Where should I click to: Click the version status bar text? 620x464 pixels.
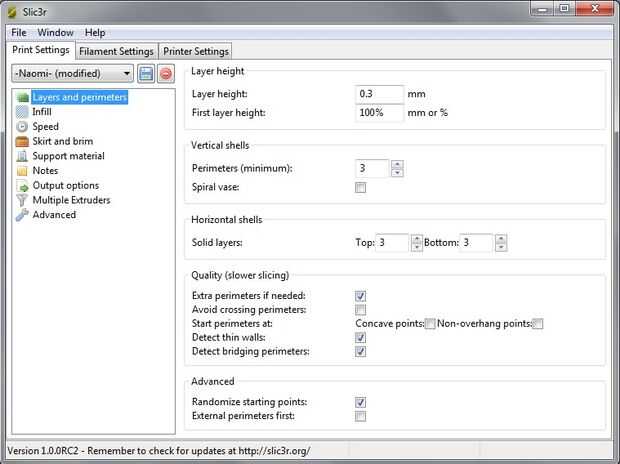click(x=159, y=451)
